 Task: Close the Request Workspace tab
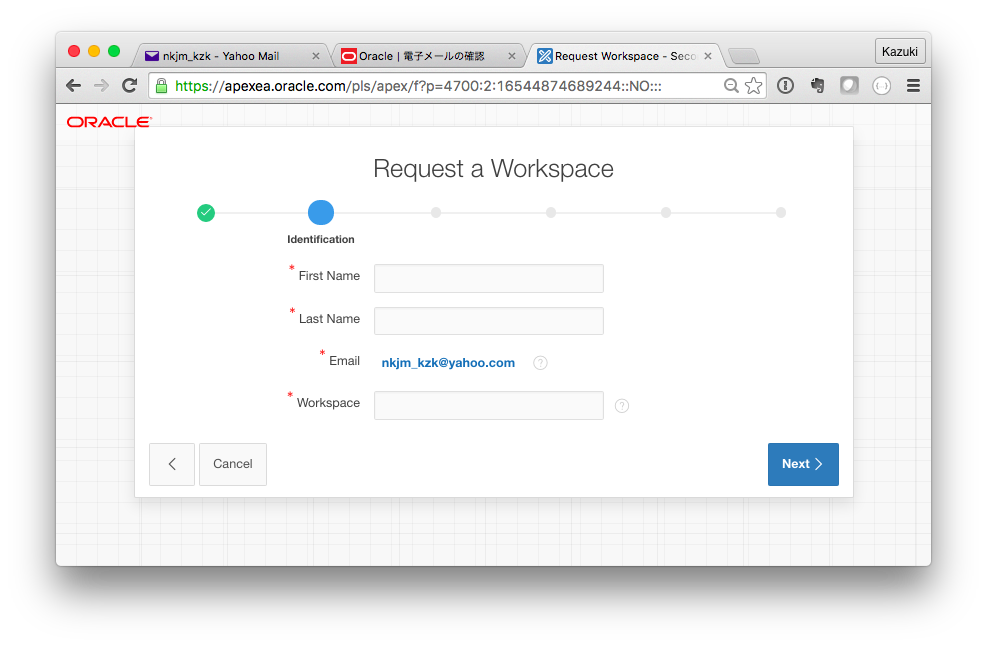[x=708, y=56]
